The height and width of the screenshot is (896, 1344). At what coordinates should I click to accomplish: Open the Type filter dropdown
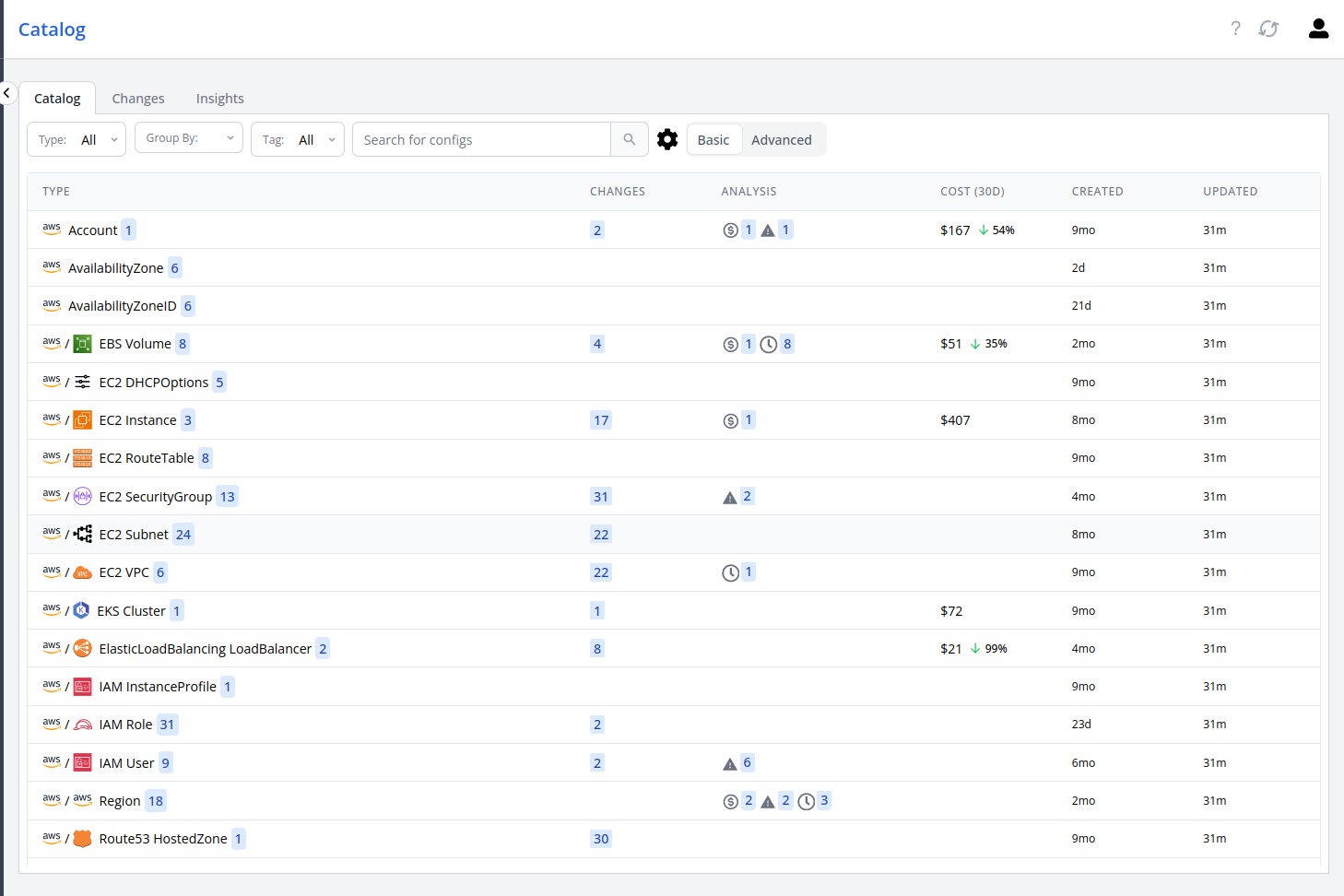click(x=77, y=140)
